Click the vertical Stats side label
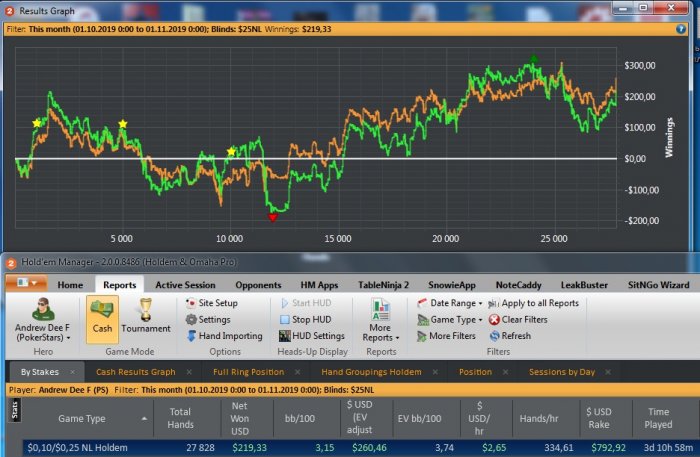Image resolution: width=700 pixels, height=457 pixels. click(15, 410)
